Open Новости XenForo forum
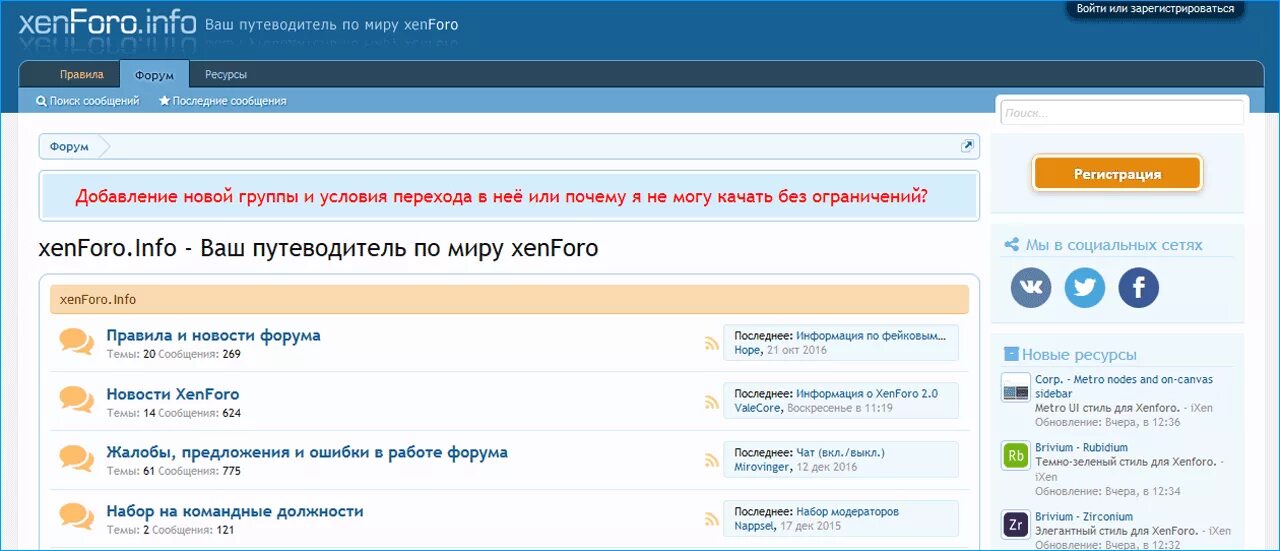Screen dimensions: 1280x551 [x=173, y=394]
